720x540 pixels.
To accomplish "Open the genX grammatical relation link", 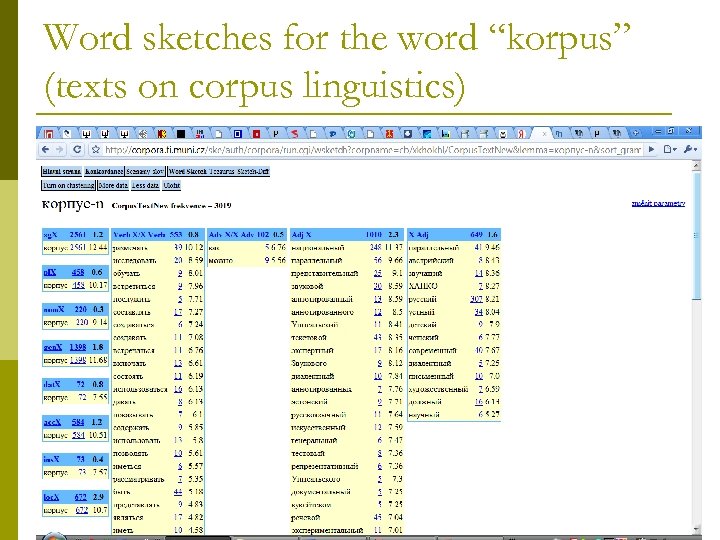I will (x=52, y=347).
